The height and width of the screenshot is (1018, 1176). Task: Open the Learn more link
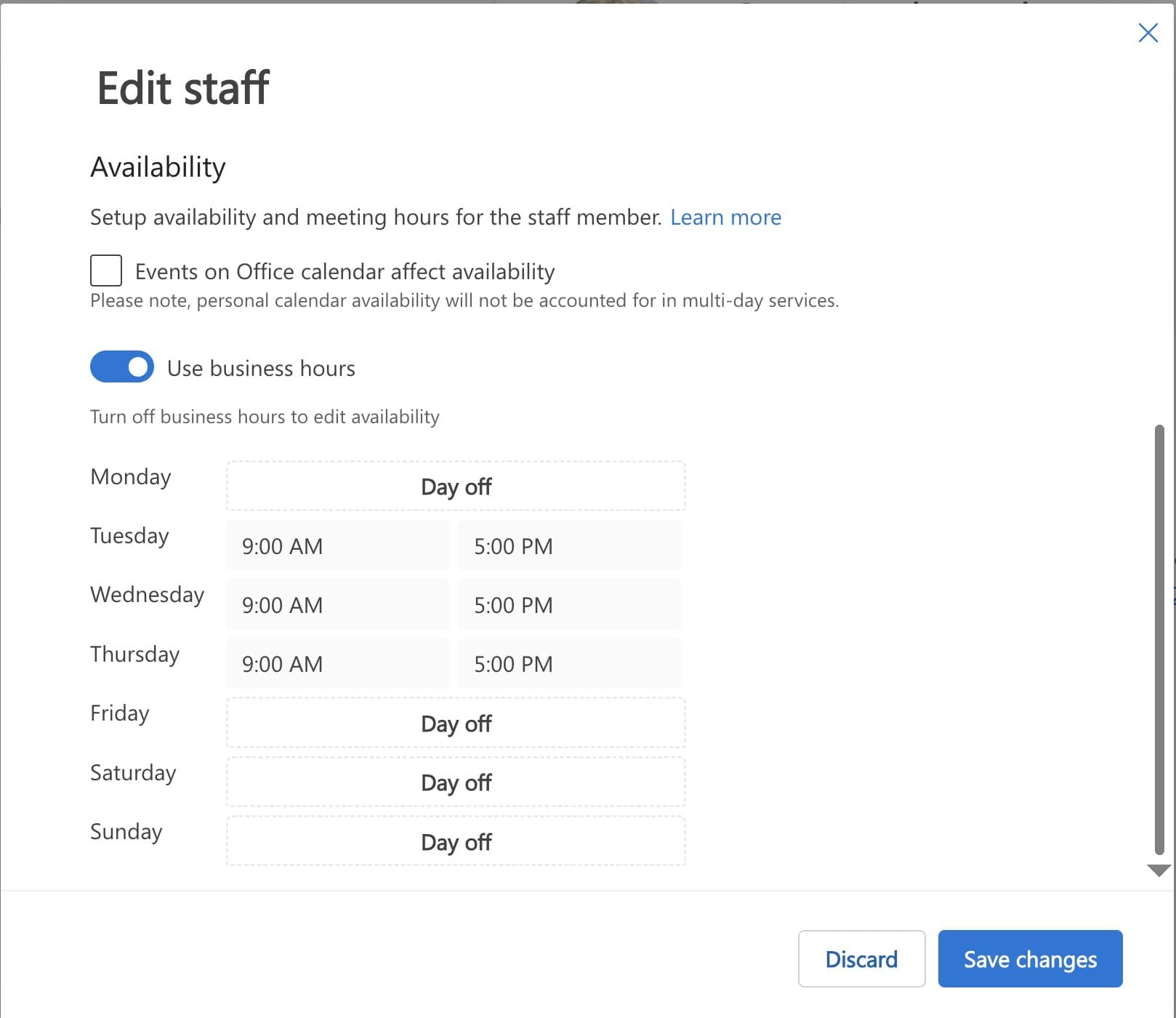point(725,217)
